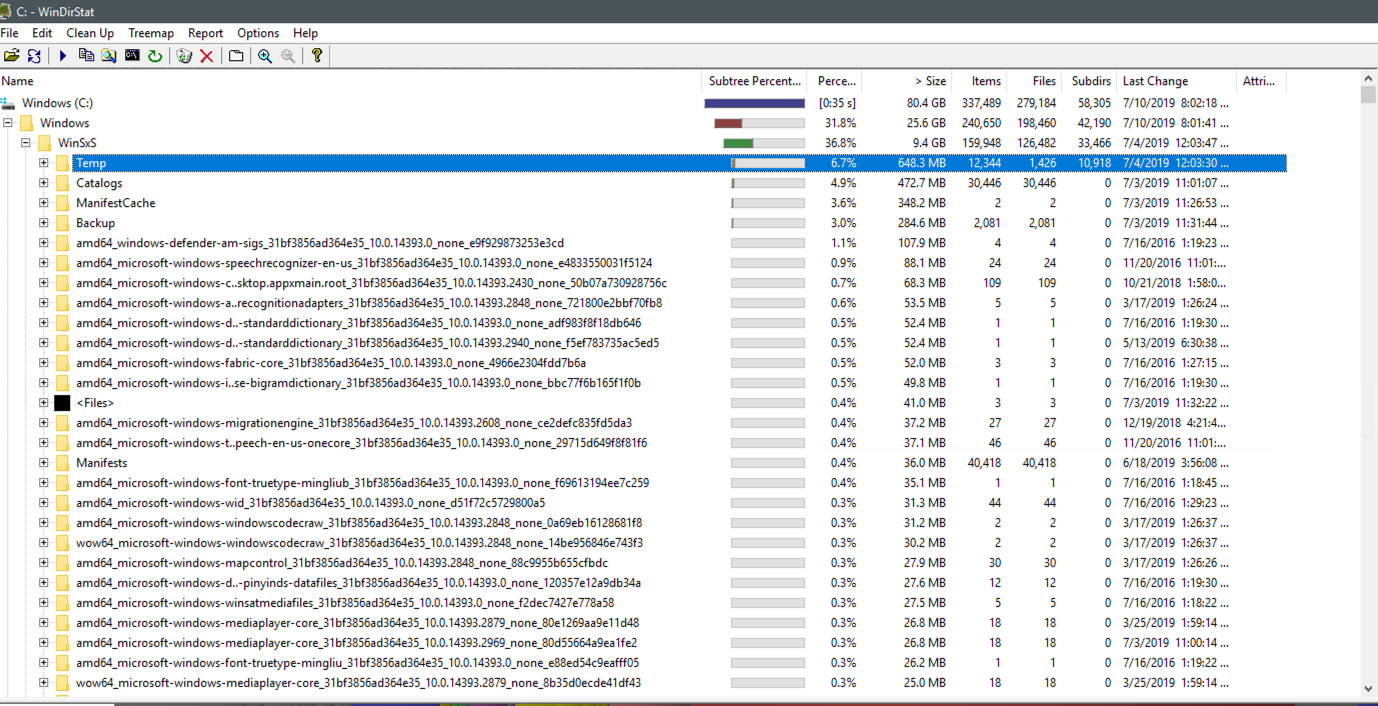Expand the Temp folder node

pos(44,163)
